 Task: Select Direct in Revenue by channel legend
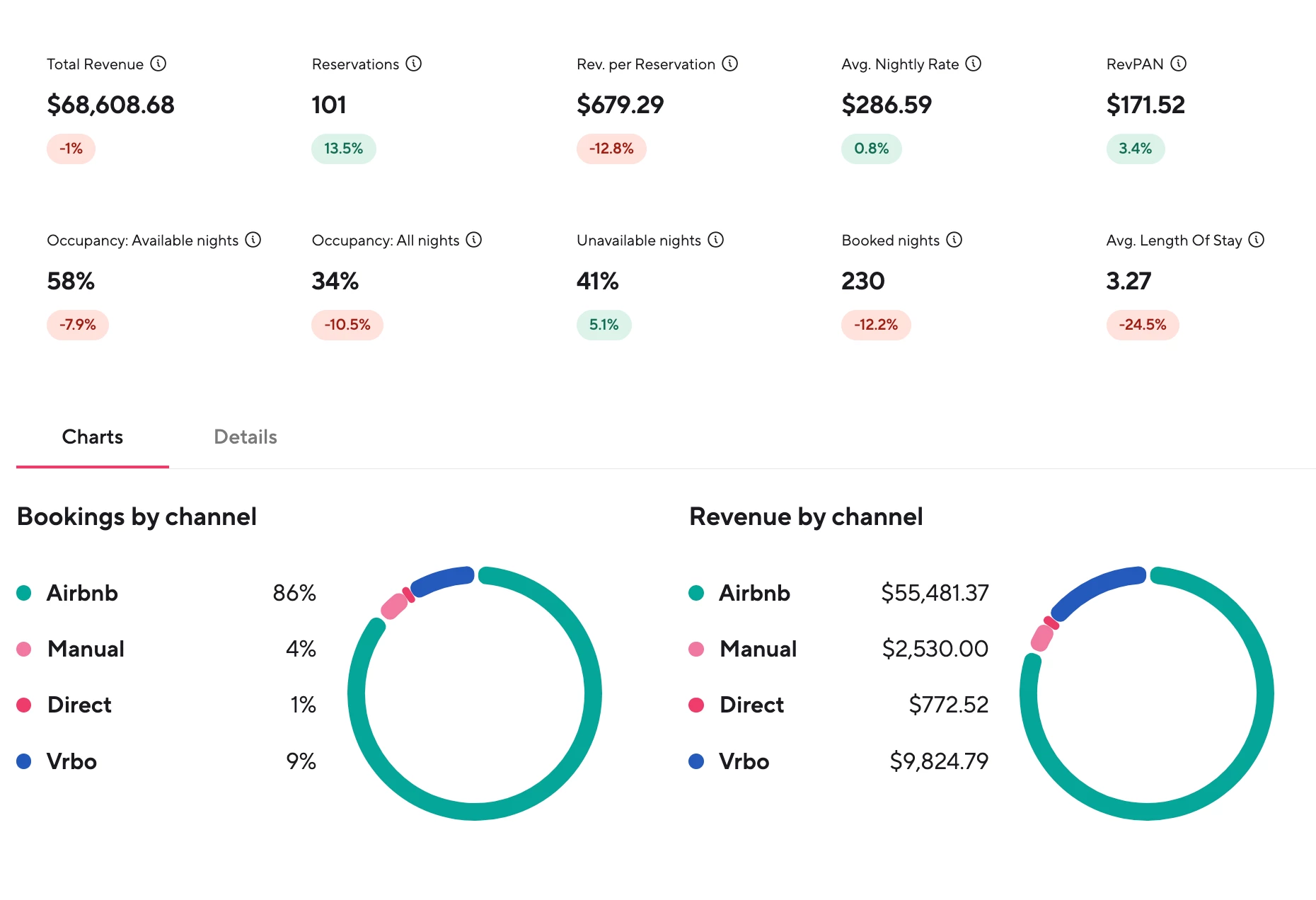(751, 705)
